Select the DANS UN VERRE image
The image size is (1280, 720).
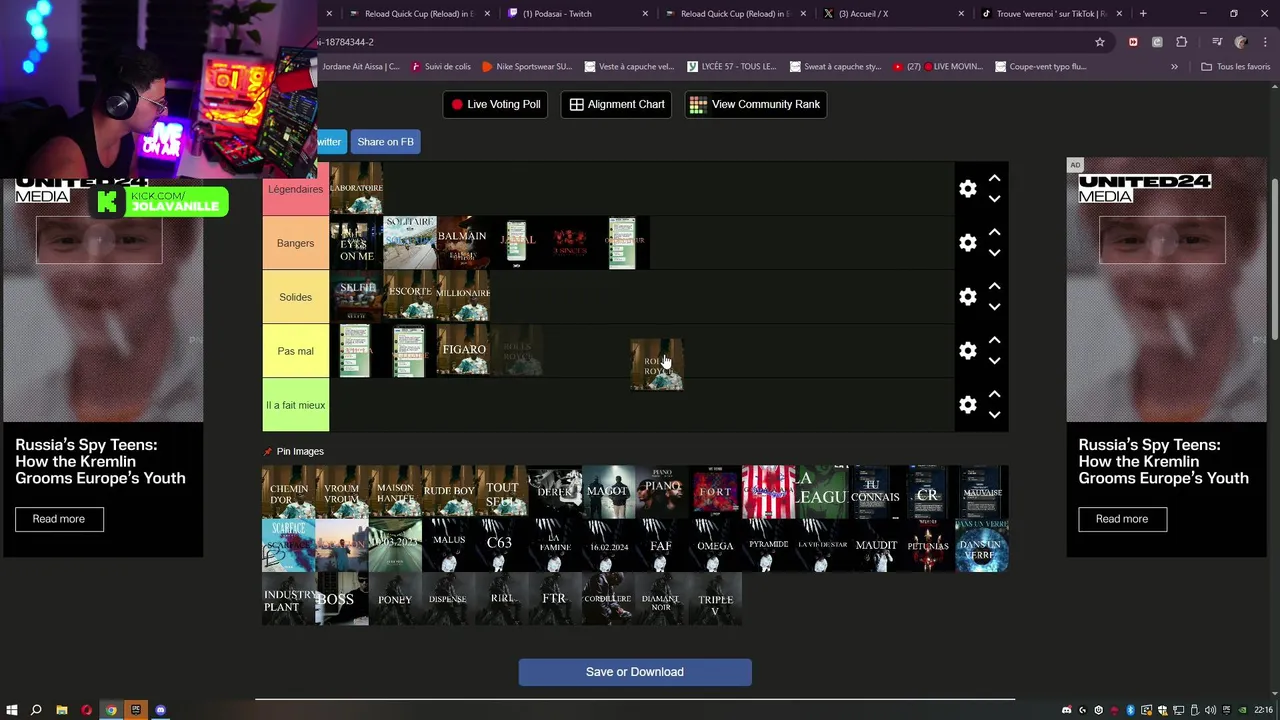[982, 546]
